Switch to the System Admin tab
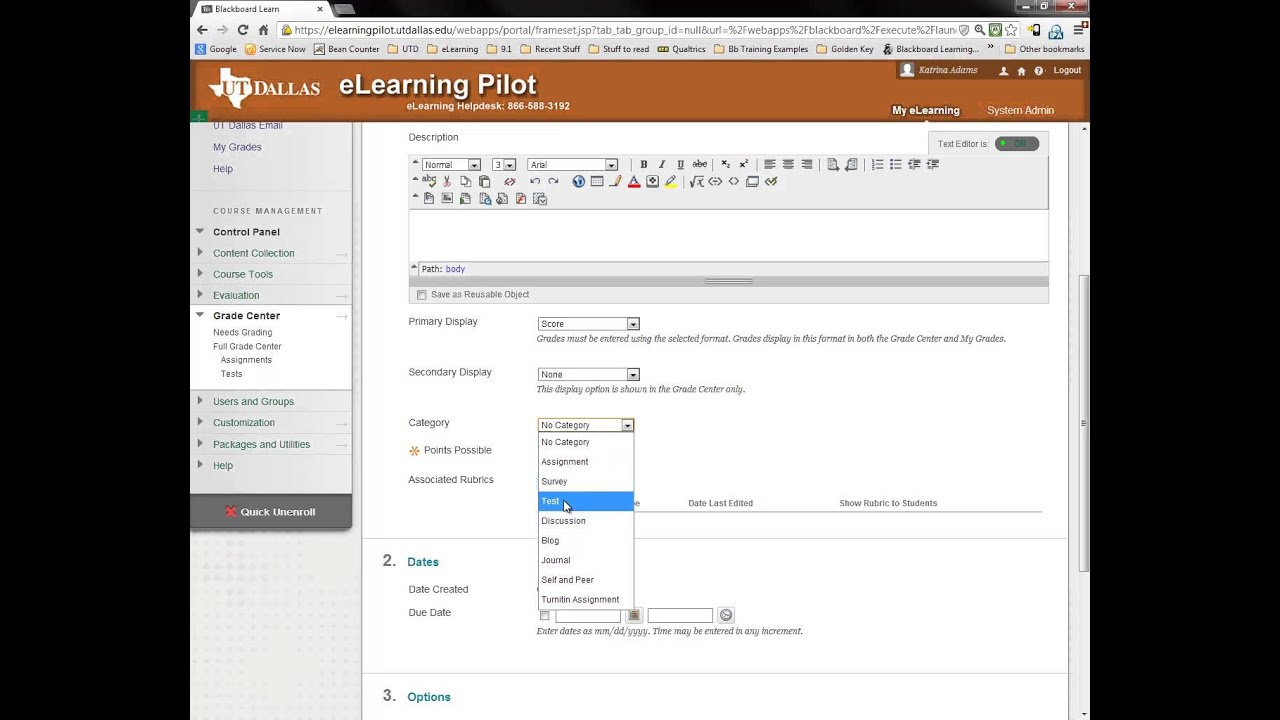The image size is (1280, 720). 1020,111
